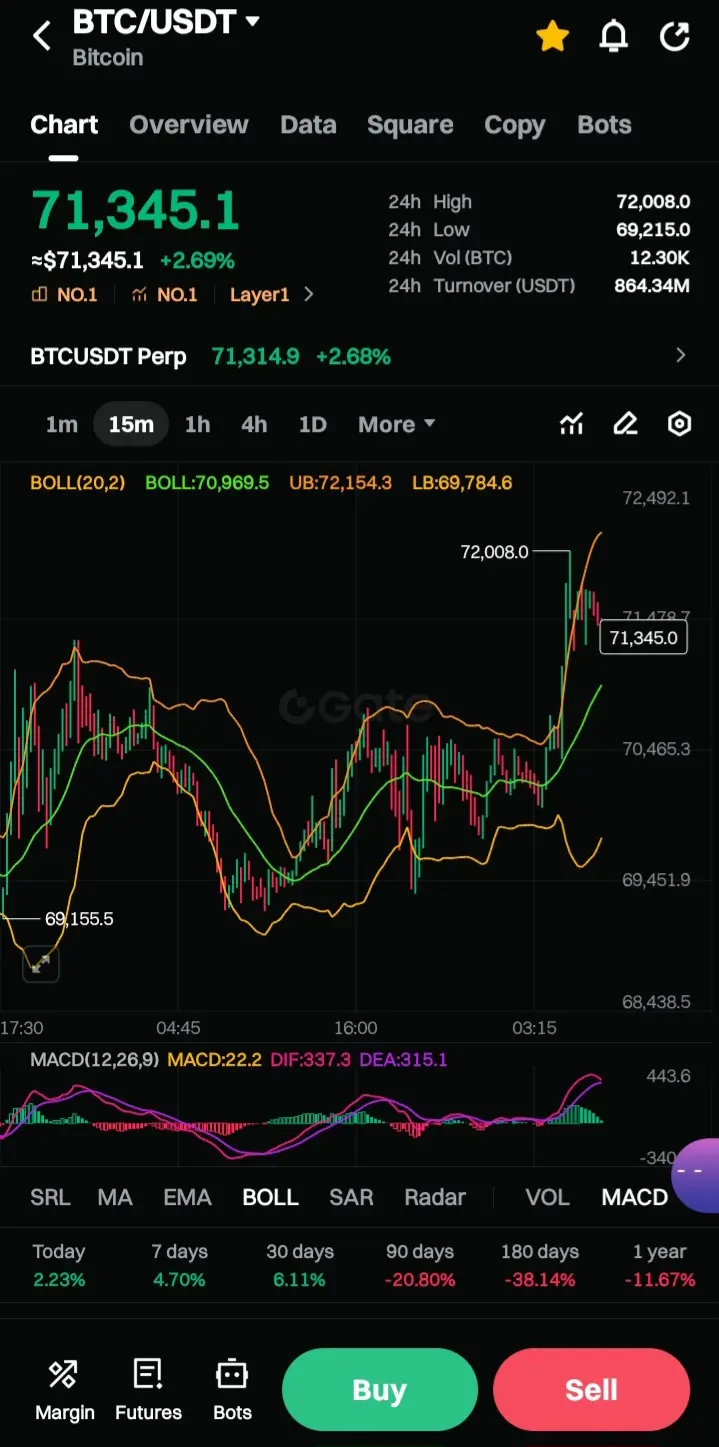Open the Data tab
This screenshot has width=719, height=1447.
[308, 125]
